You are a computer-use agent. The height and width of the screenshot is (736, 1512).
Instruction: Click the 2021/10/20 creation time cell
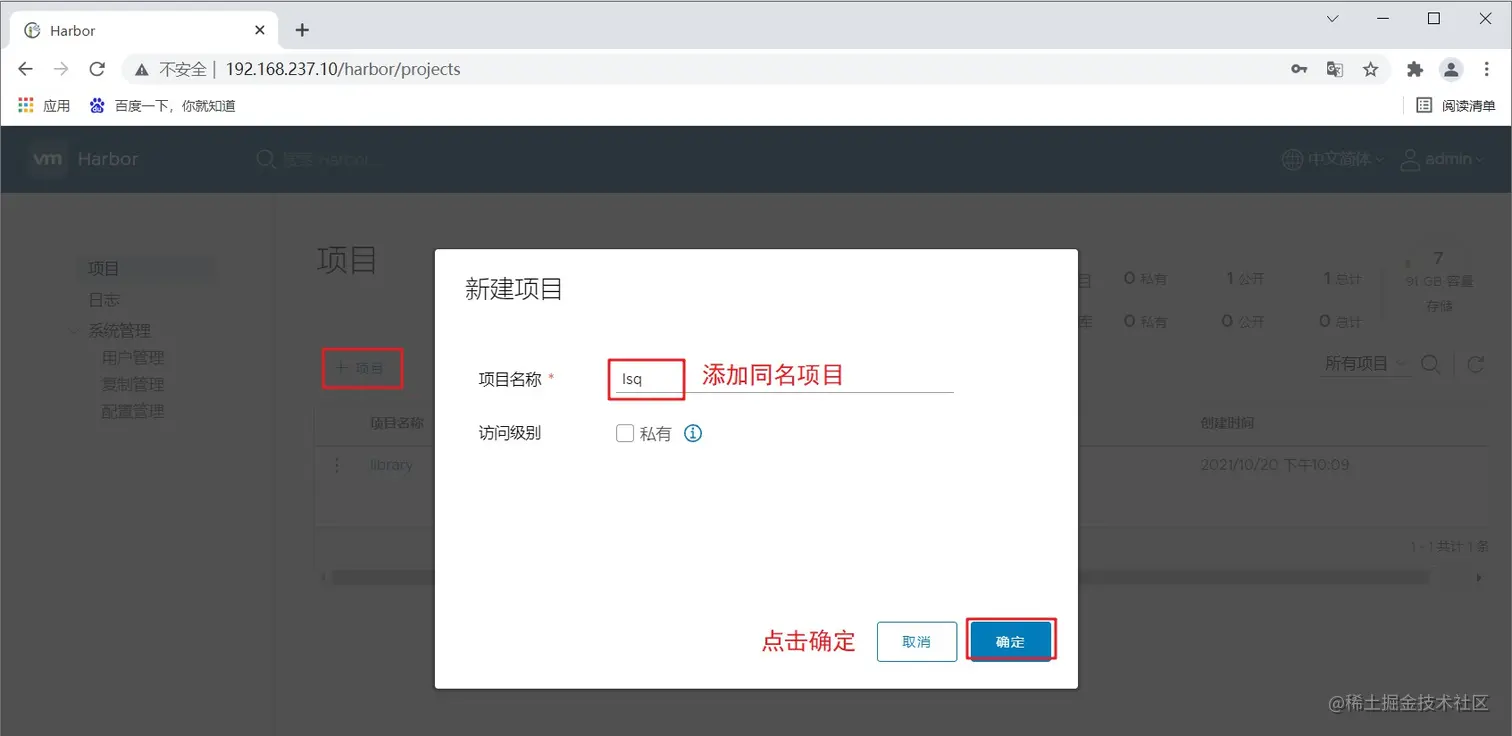pyautogui.click(x=1275, y=465)
